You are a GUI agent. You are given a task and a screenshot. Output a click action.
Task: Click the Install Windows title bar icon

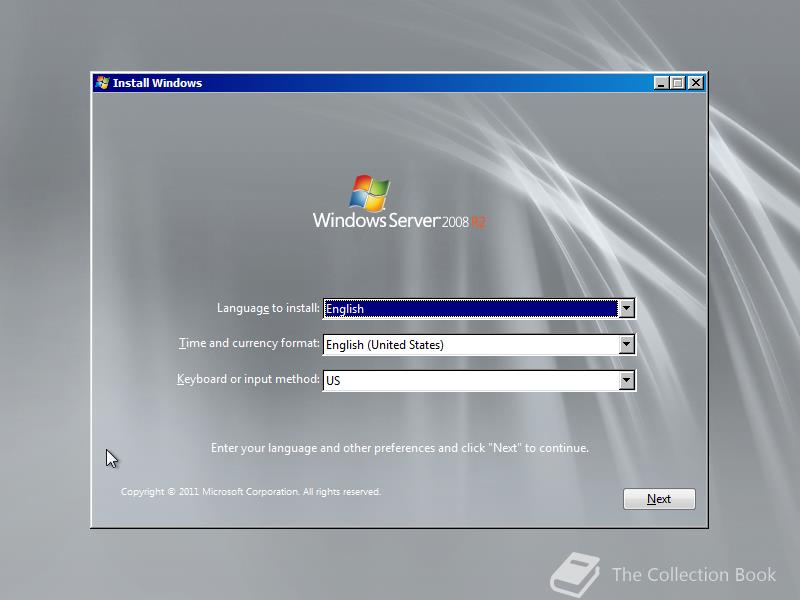(x=103, y=83)
